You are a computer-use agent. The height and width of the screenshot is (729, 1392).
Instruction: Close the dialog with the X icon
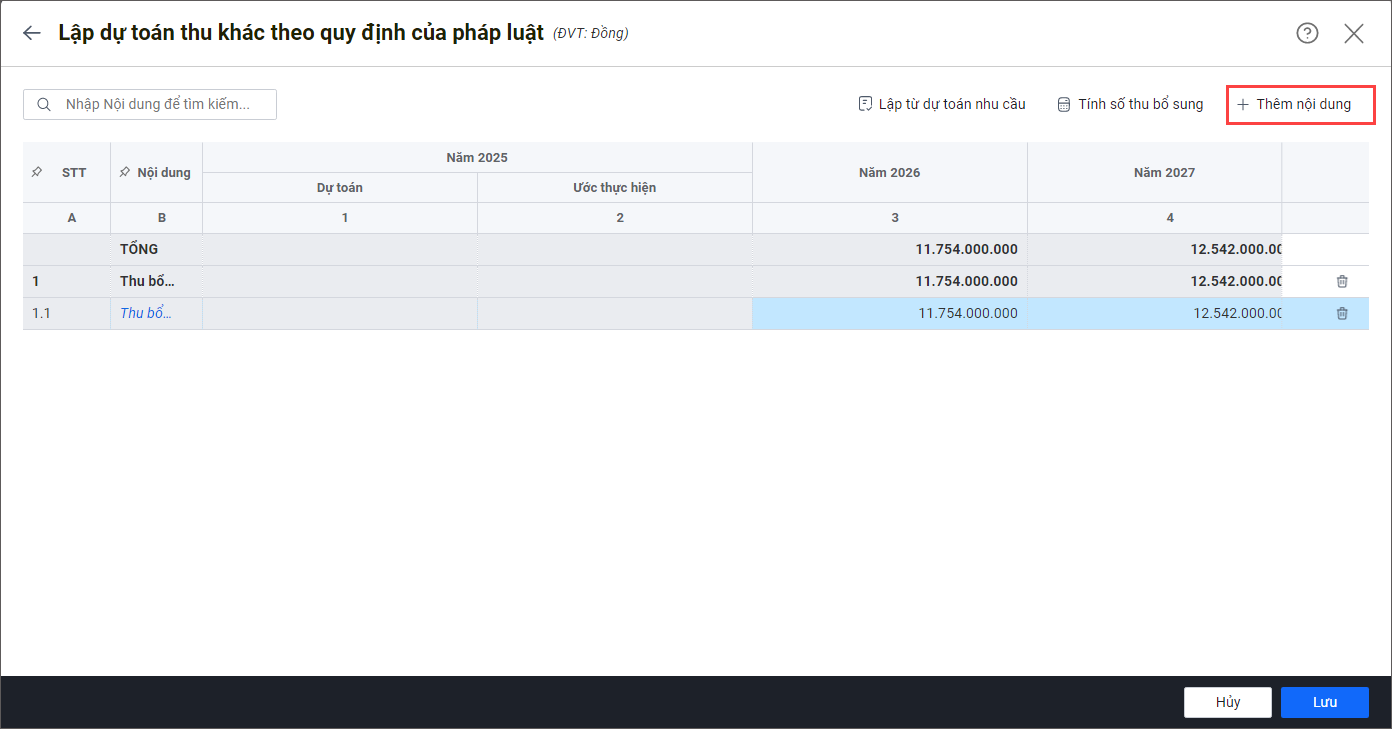coord(1353,33)
